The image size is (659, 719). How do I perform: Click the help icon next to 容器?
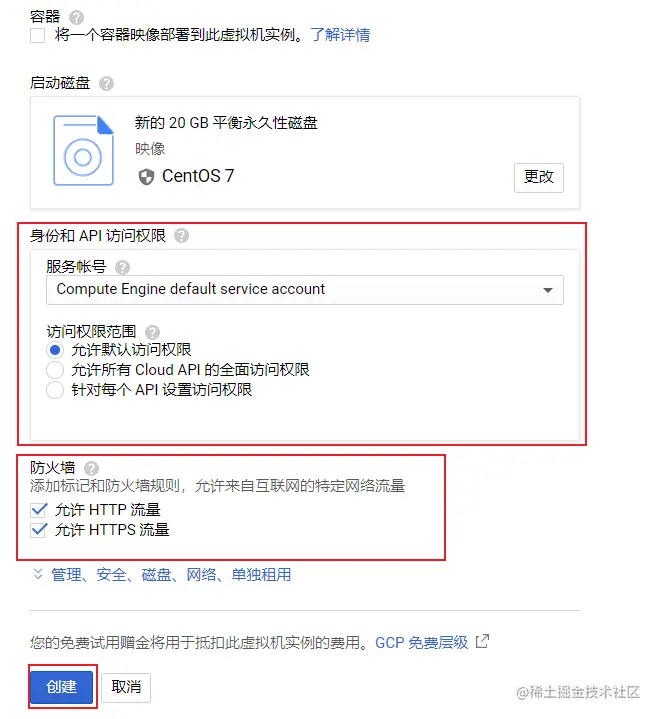click(x=76, y=17)
